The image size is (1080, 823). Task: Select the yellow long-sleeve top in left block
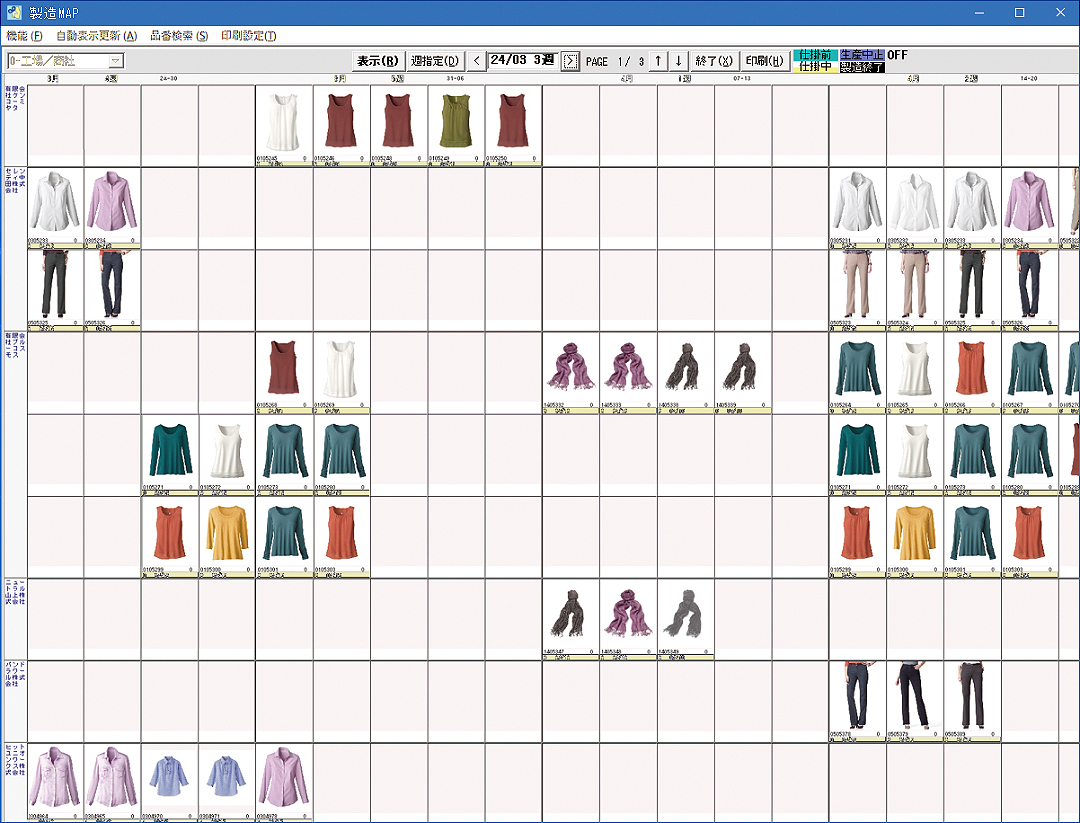(227, 533)
